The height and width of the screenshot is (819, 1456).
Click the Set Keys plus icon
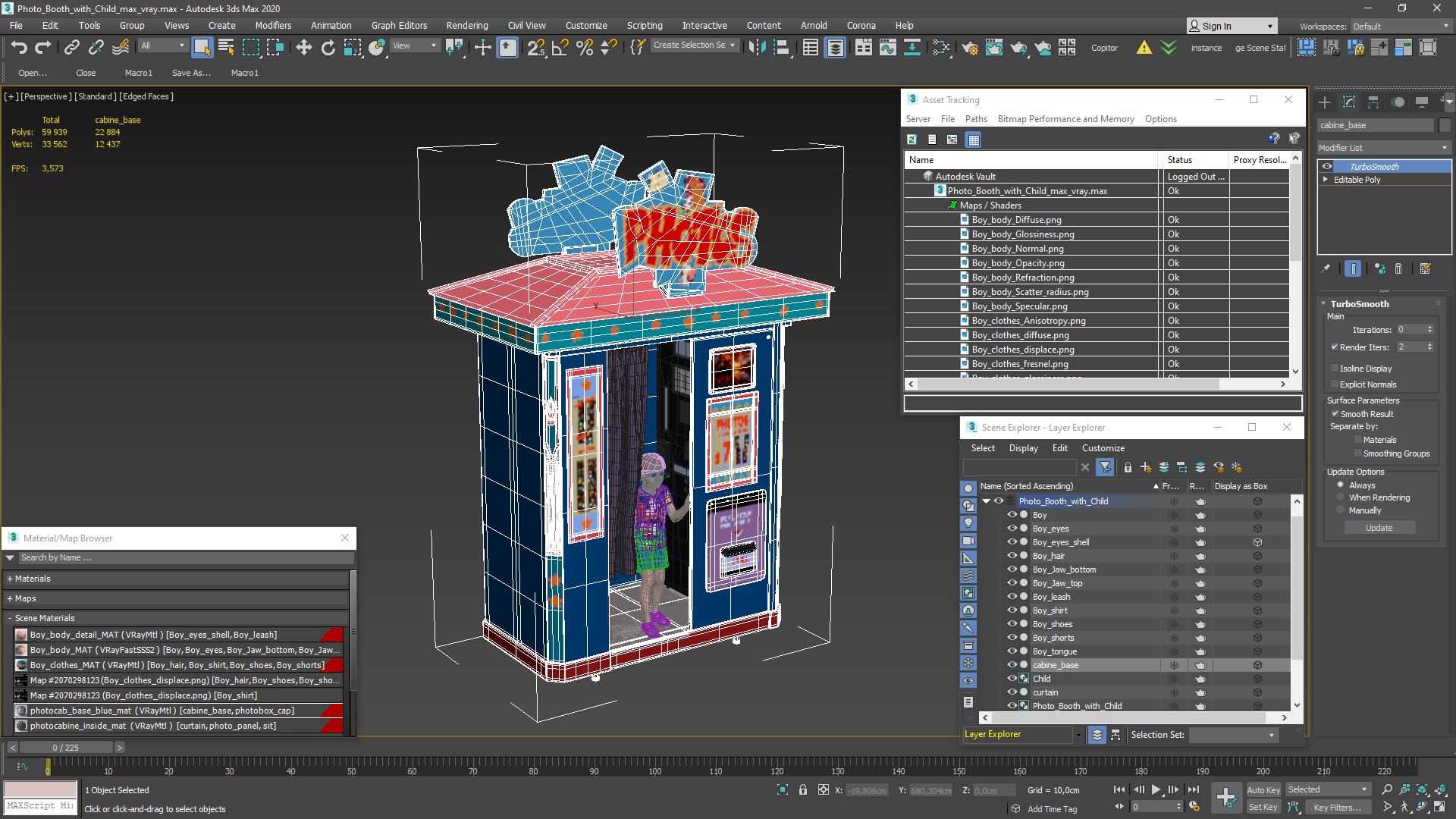1226,796
